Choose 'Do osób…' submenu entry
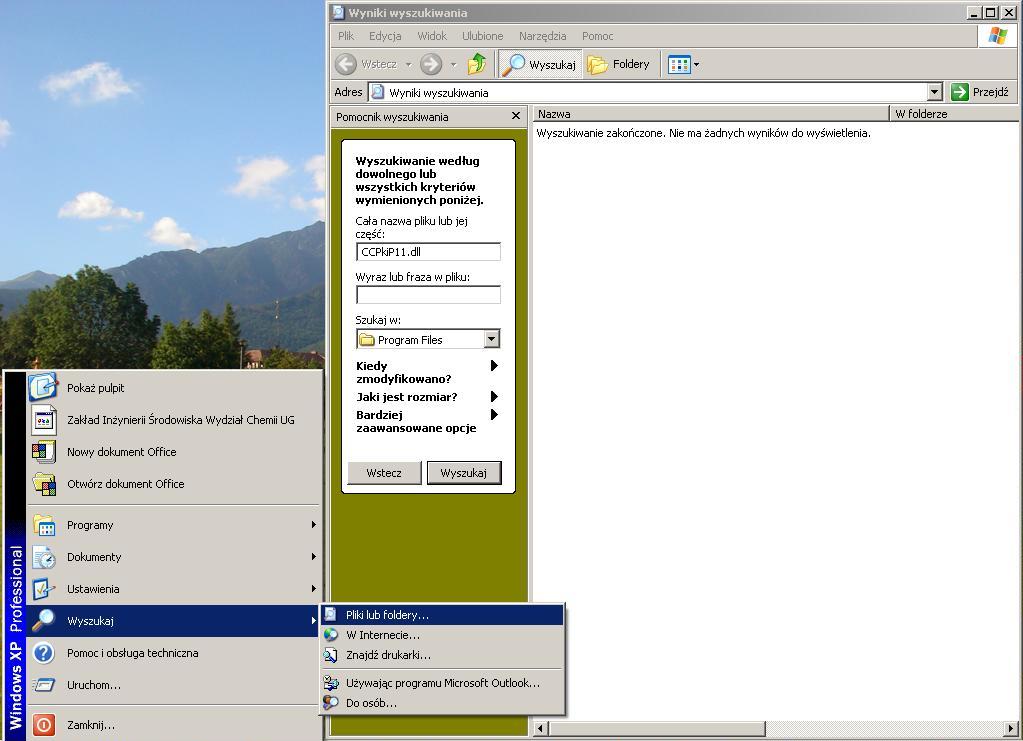Screen dimensions: 1023x741 coord(442,703)
